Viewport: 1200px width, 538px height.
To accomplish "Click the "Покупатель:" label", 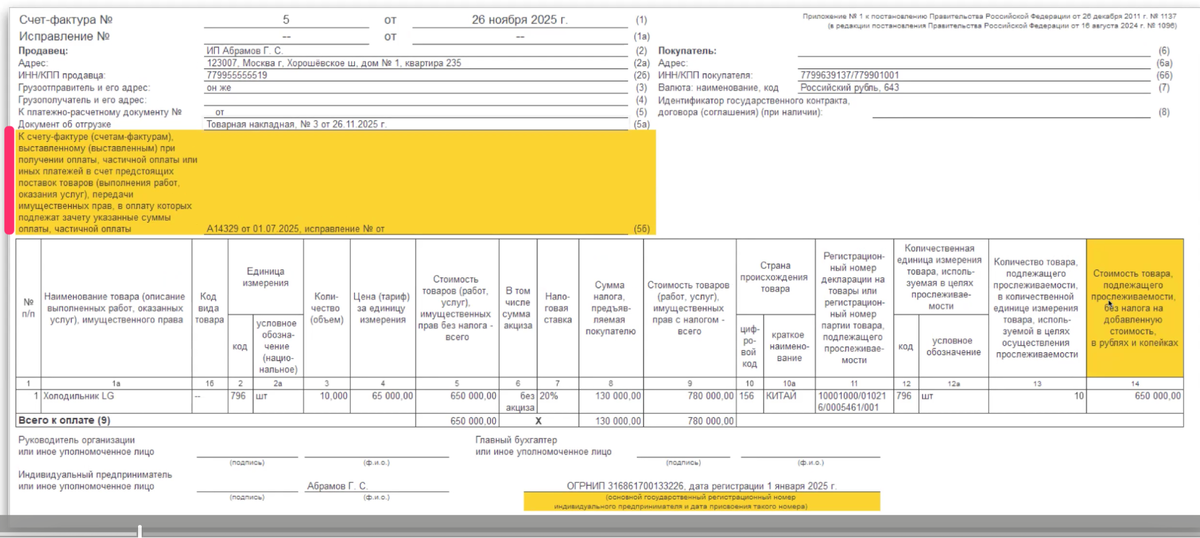I will (689, 50).
